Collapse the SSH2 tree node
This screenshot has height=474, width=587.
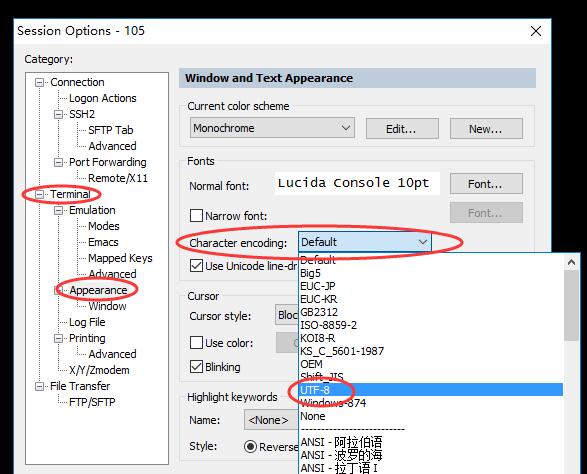(x=58, y=114)
